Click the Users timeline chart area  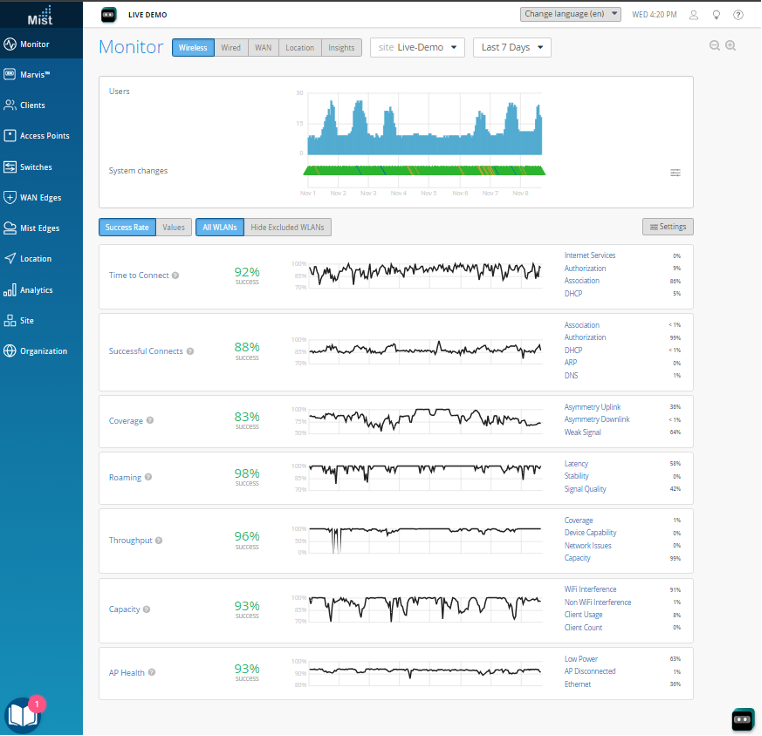pyautogui.click(x=424, y=125)
